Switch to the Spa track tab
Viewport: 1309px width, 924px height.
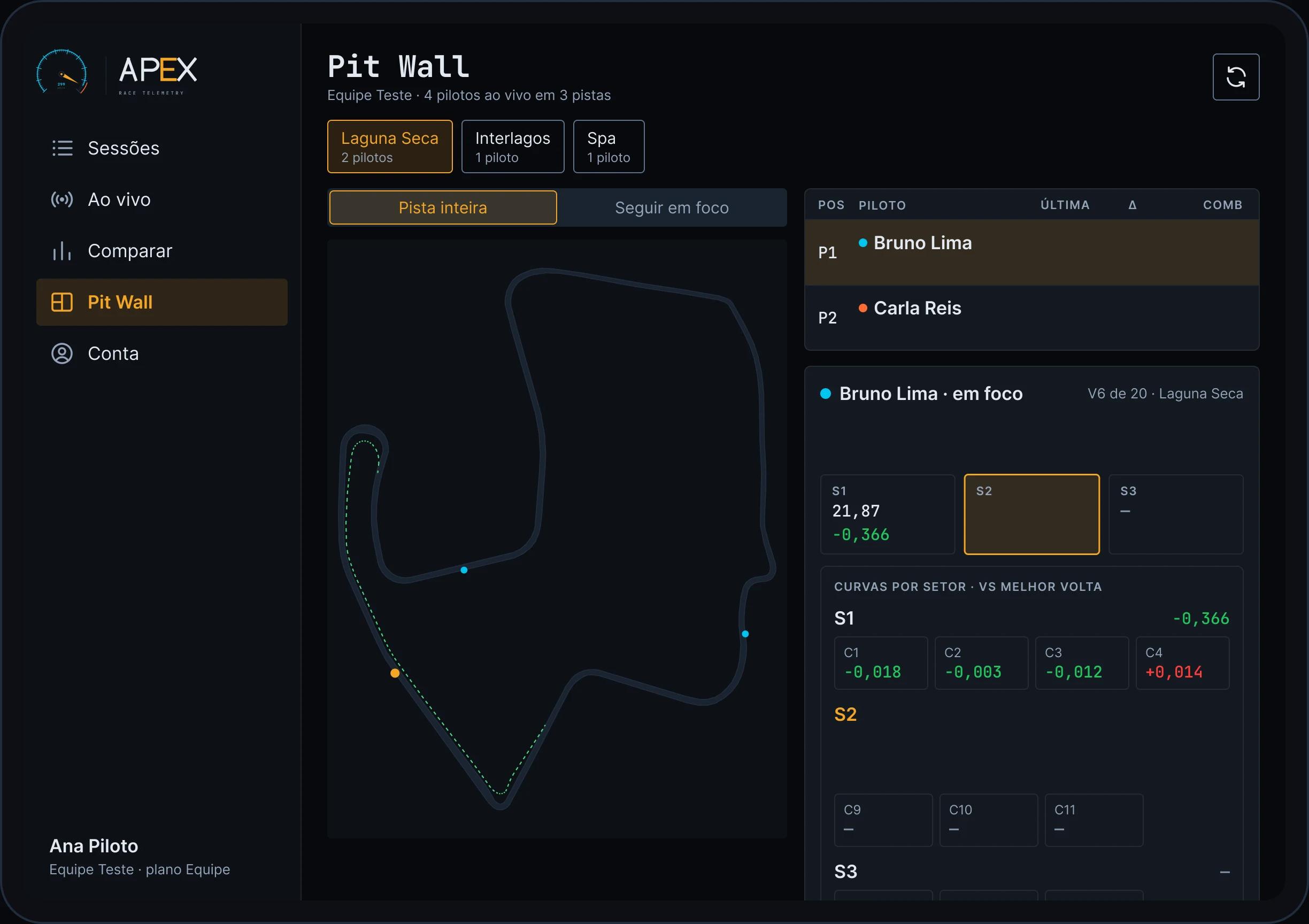pos(609,147)
